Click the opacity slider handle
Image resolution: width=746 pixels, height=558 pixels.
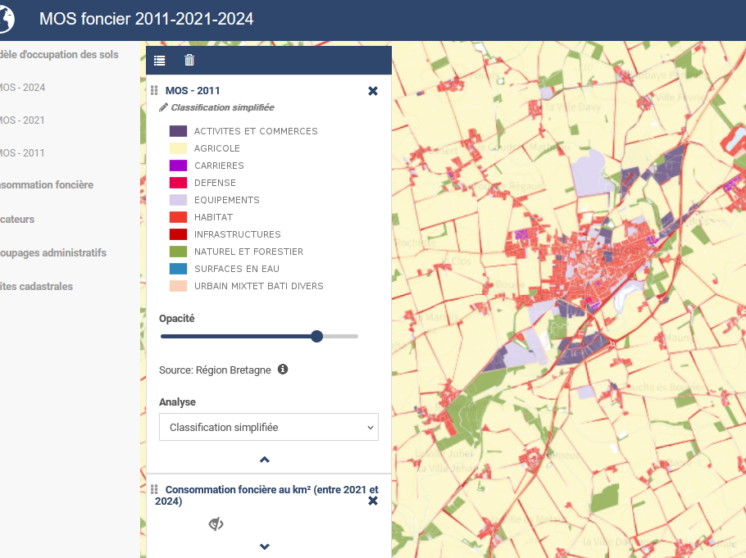317,336
